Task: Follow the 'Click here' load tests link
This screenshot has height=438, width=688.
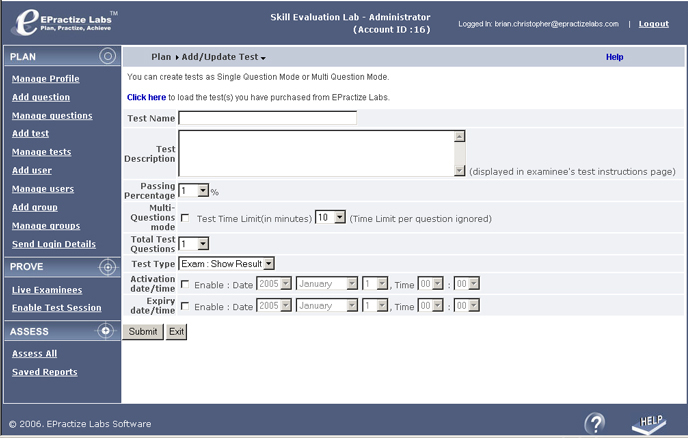Action: tap(146, 97)
